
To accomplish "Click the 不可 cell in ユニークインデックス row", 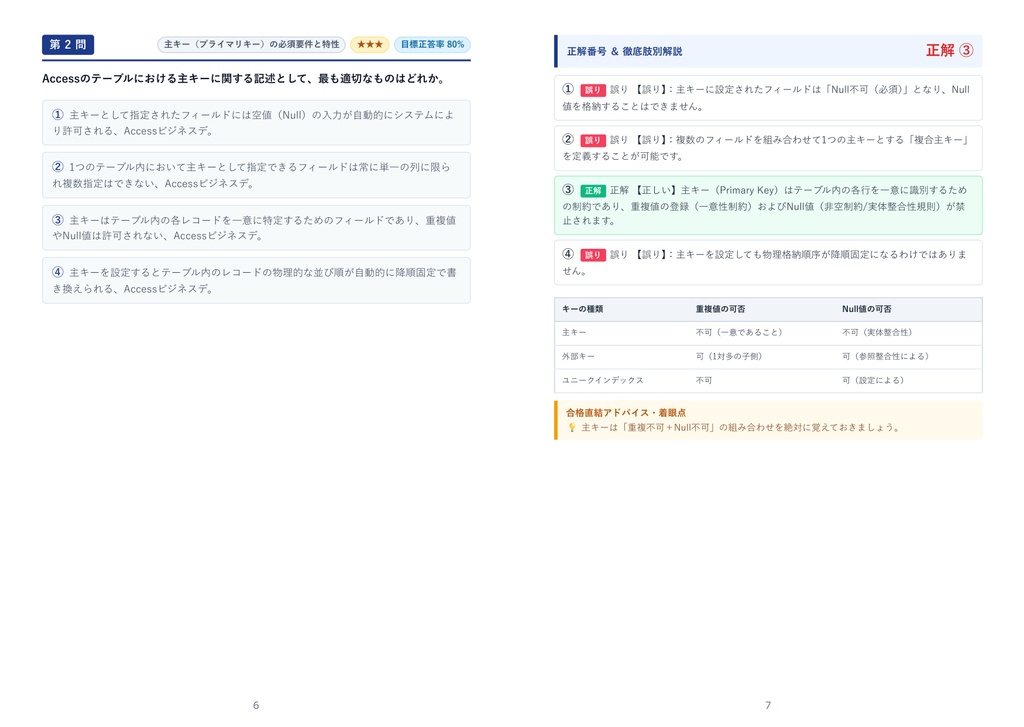I will point(704,380).
